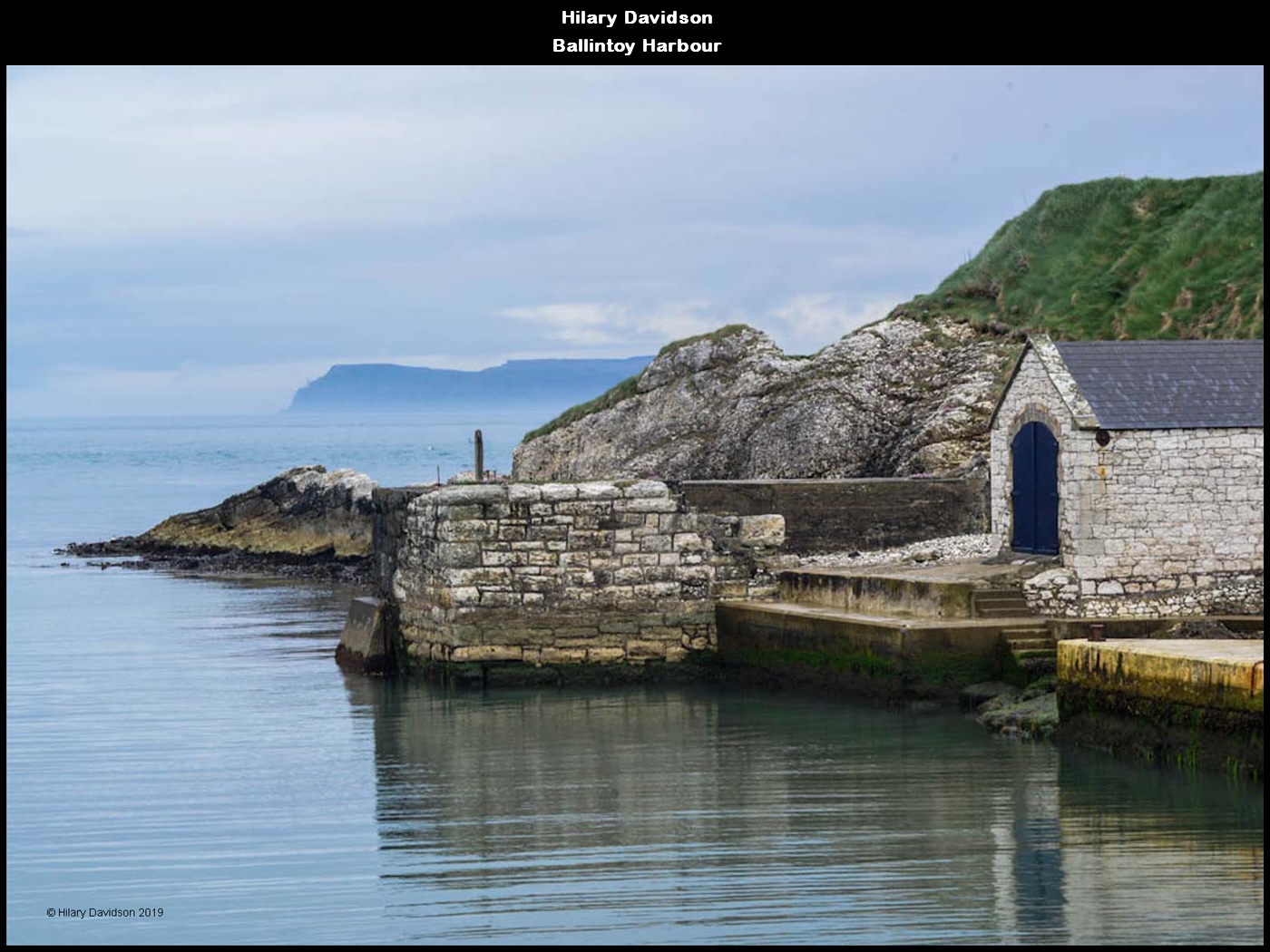Click the © Hilary Davidson 2019 watermark
Screen dimensions: 1270x952
pyautogui.click(x=104, y=913)
